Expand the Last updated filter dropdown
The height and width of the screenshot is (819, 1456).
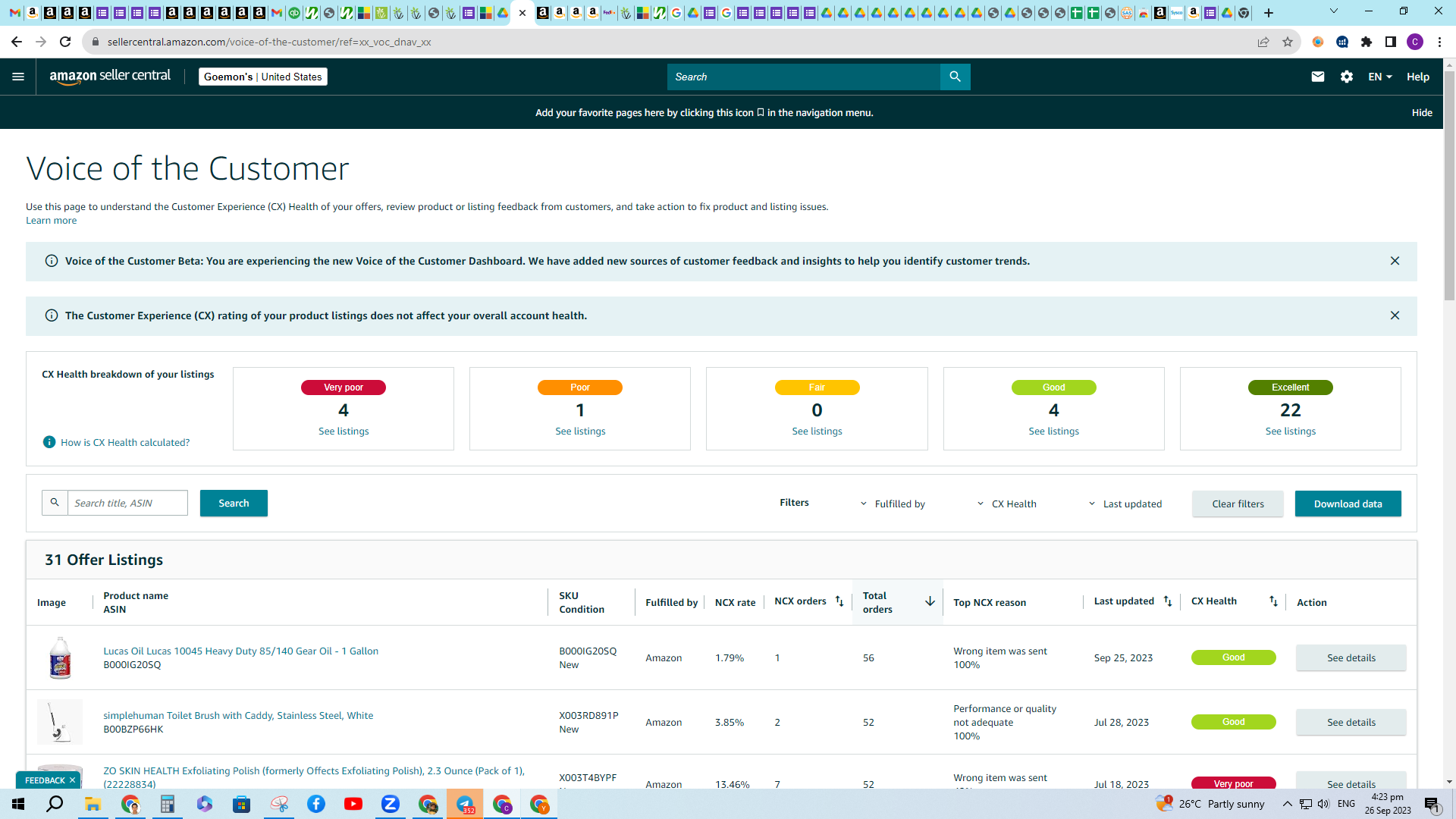click(x=1125, y=504)
